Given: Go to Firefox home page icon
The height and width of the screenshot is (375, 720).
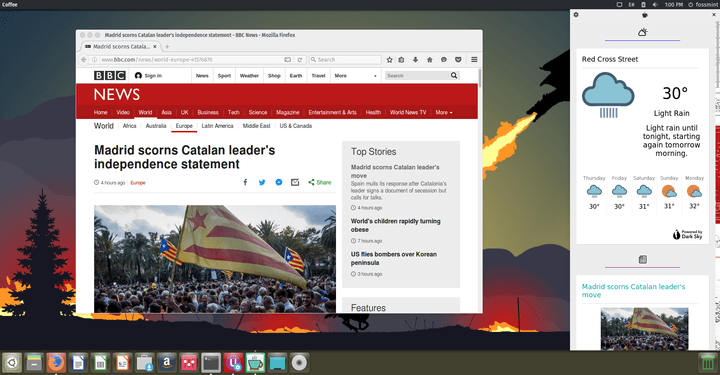Looking at the screenshot, I should tap(429, 60).
